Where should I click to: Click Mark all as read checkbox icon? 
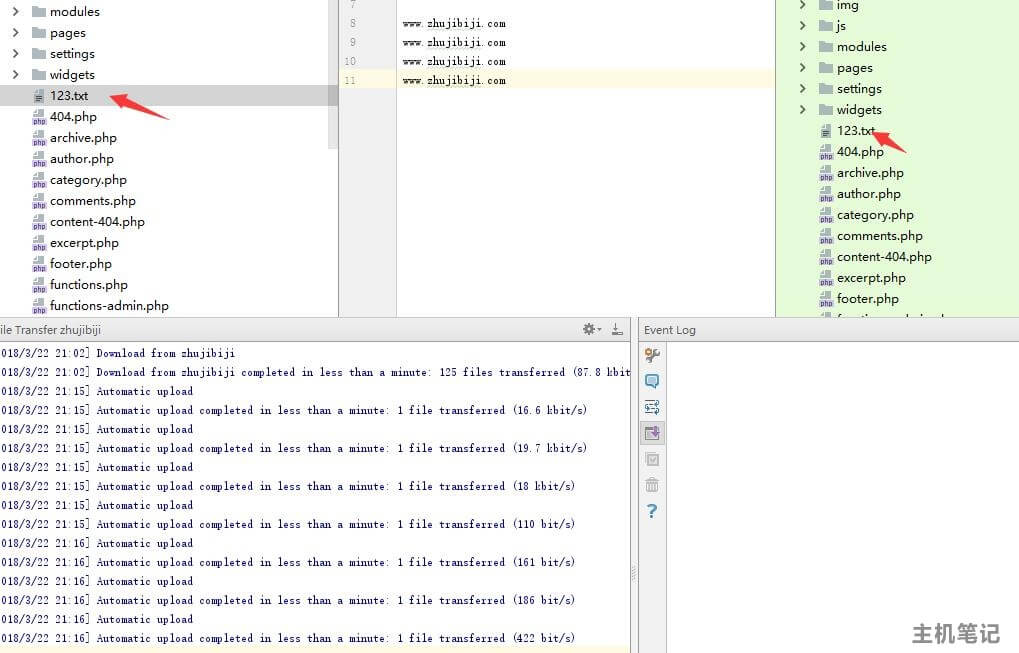[x=652, y=459]
